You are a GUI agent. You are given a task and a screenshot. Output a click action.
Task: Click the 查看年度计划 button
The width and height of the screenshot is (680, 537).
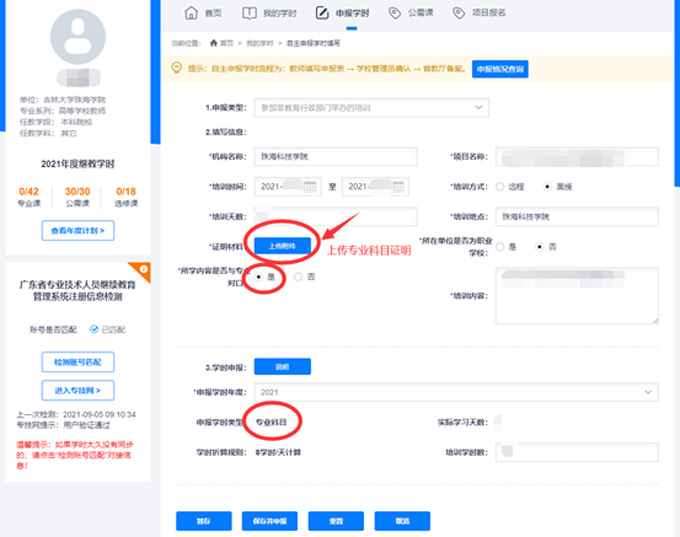point(77,231)
